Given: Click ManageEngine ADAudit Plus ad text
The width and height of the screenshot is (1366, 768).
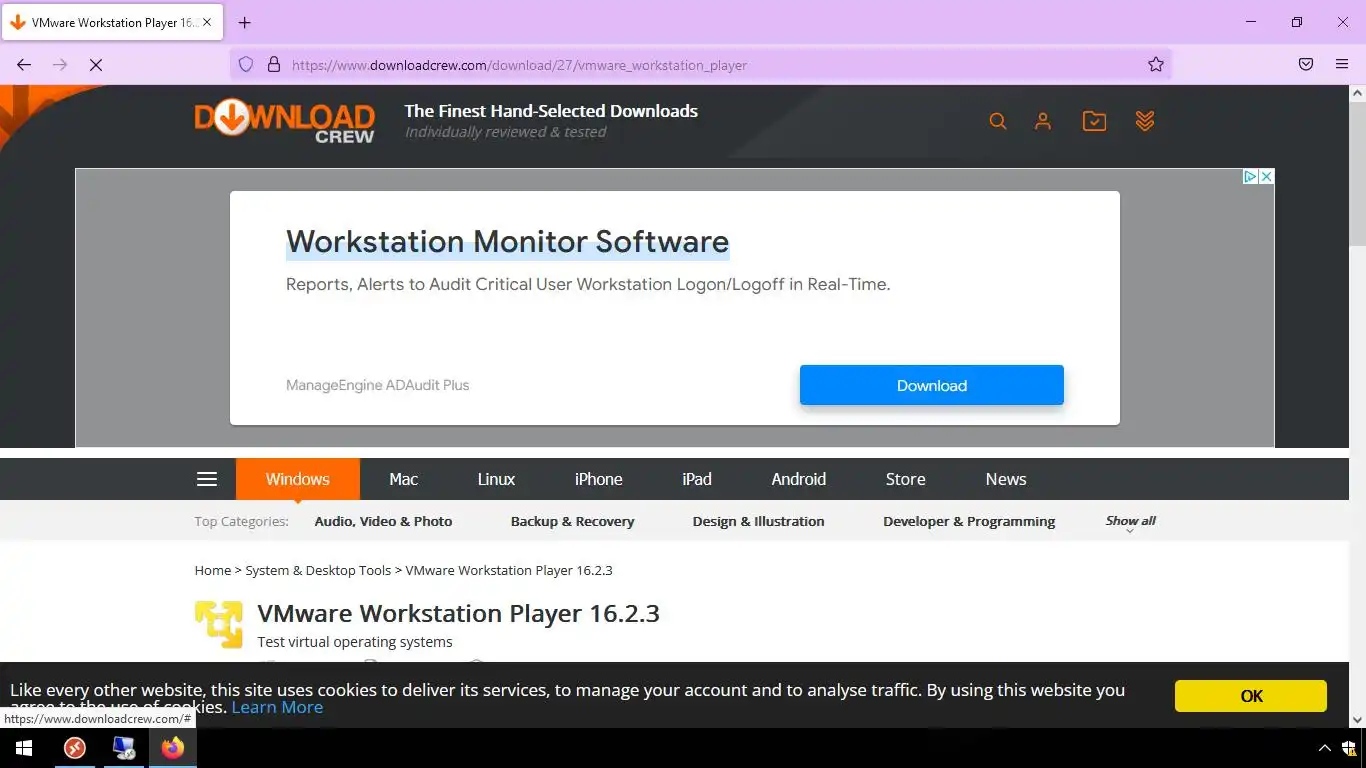Looking at the screenshot, I should click(x=378, y=385).
